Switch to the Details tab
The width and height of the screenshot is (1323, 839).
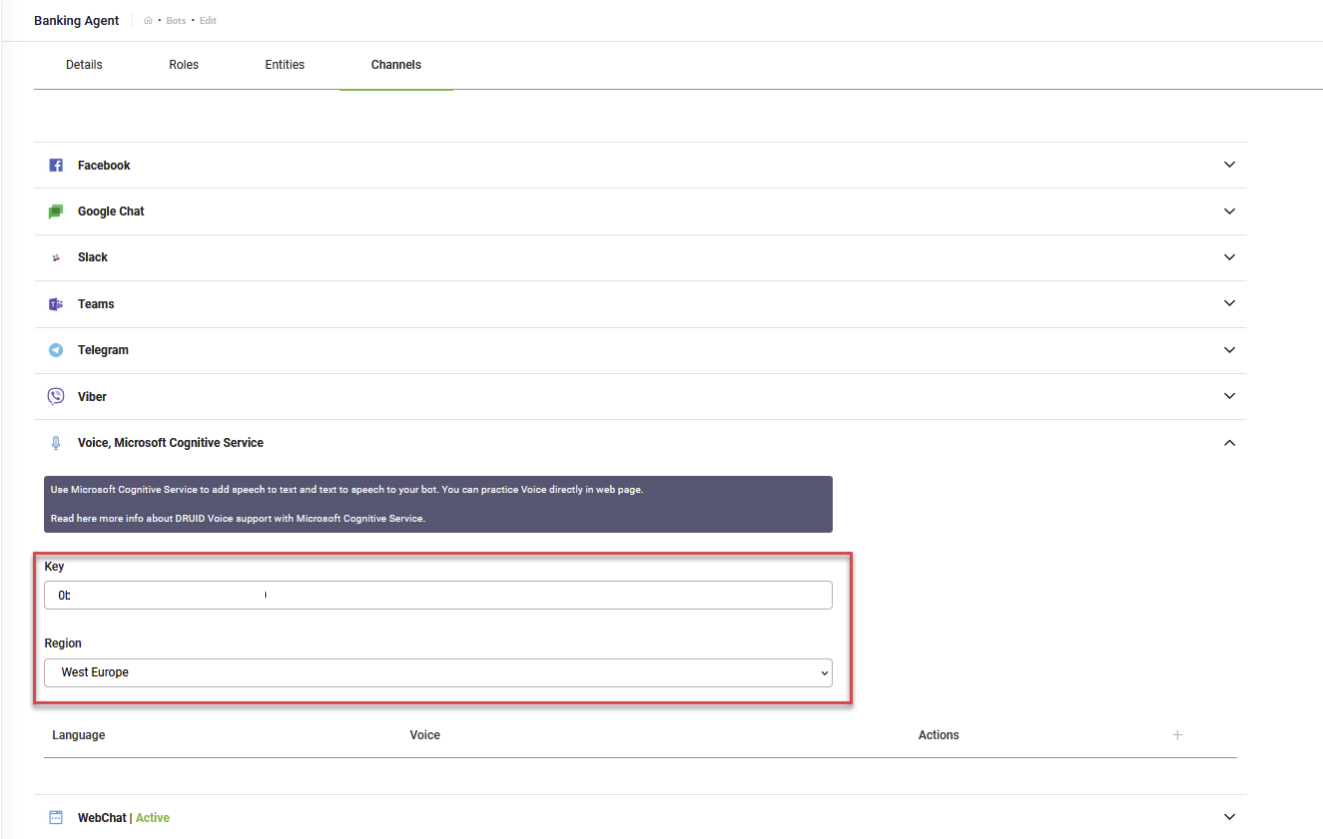point(84,64)
